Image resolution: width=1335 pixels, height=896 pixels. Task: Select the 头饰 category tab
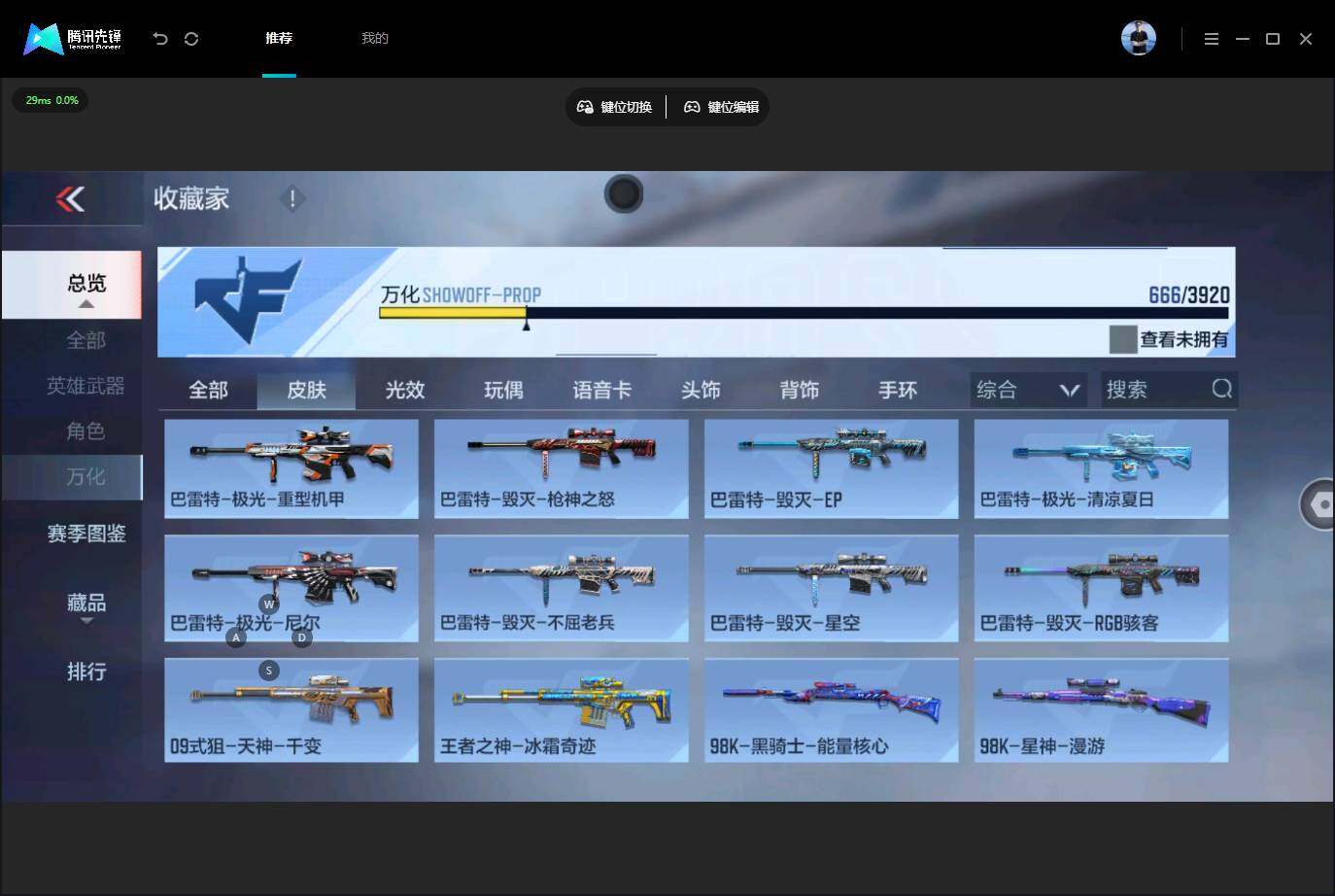pos(701,390)
